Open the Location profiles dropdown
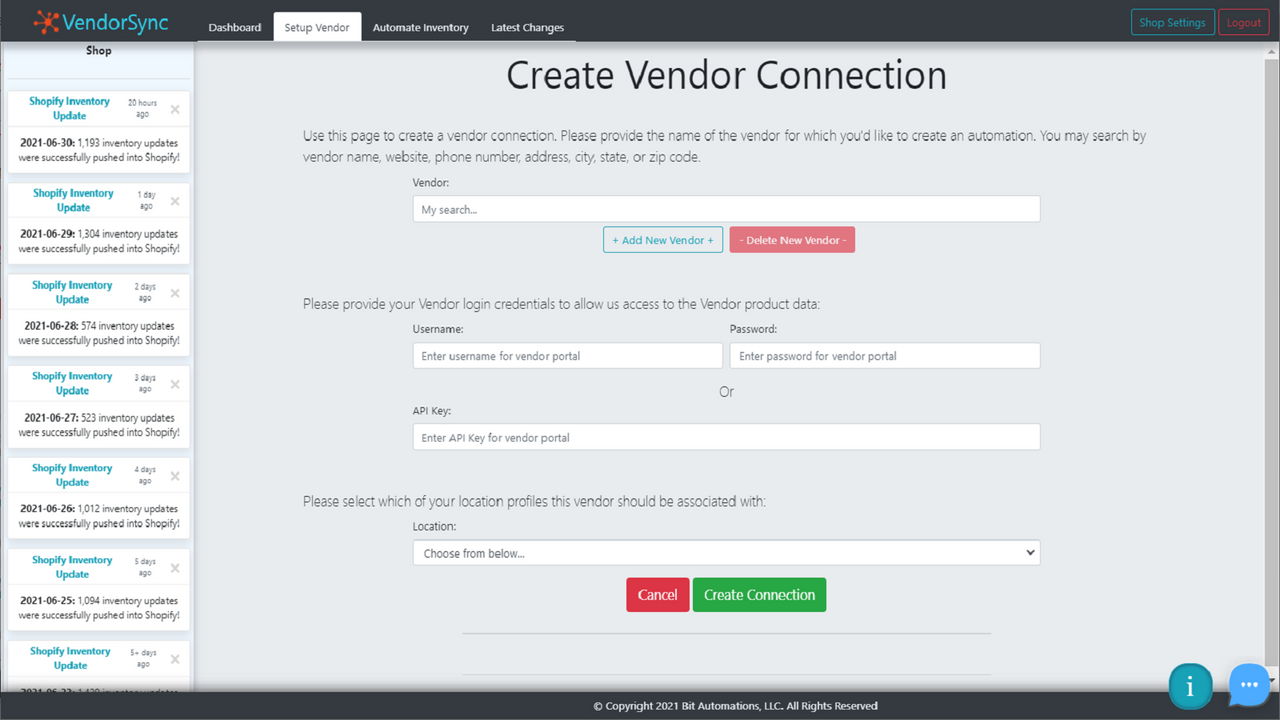Screen dimensions: 1280x720 click(x=726, y=552)
